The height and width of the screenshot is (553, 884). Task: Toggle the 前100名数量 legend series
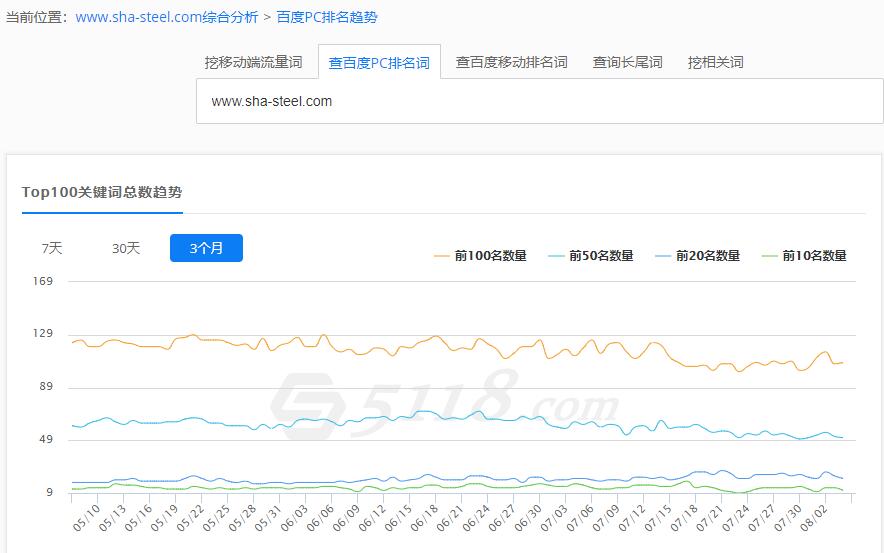(480, 256)
